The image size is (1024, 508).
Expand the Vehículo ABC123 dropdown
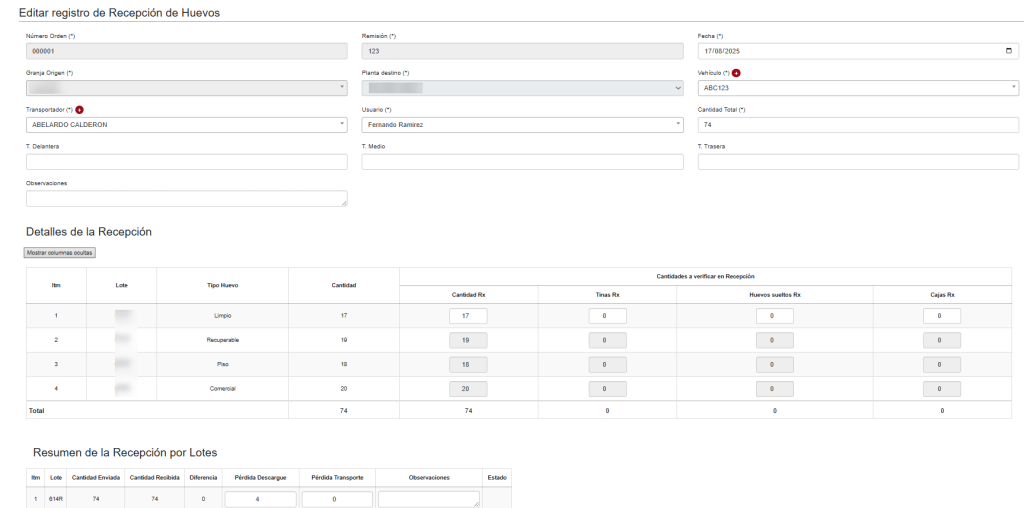coord(858,87)
